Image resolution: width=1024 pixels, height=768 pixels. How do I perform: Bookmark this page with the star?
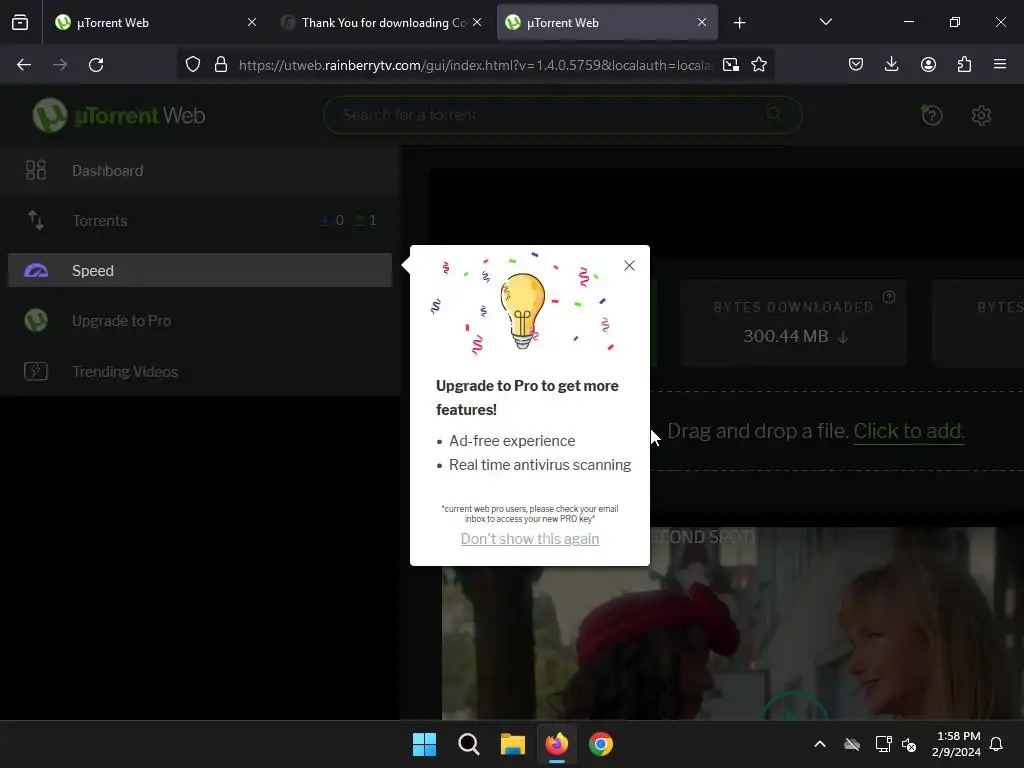click(759, 65)
